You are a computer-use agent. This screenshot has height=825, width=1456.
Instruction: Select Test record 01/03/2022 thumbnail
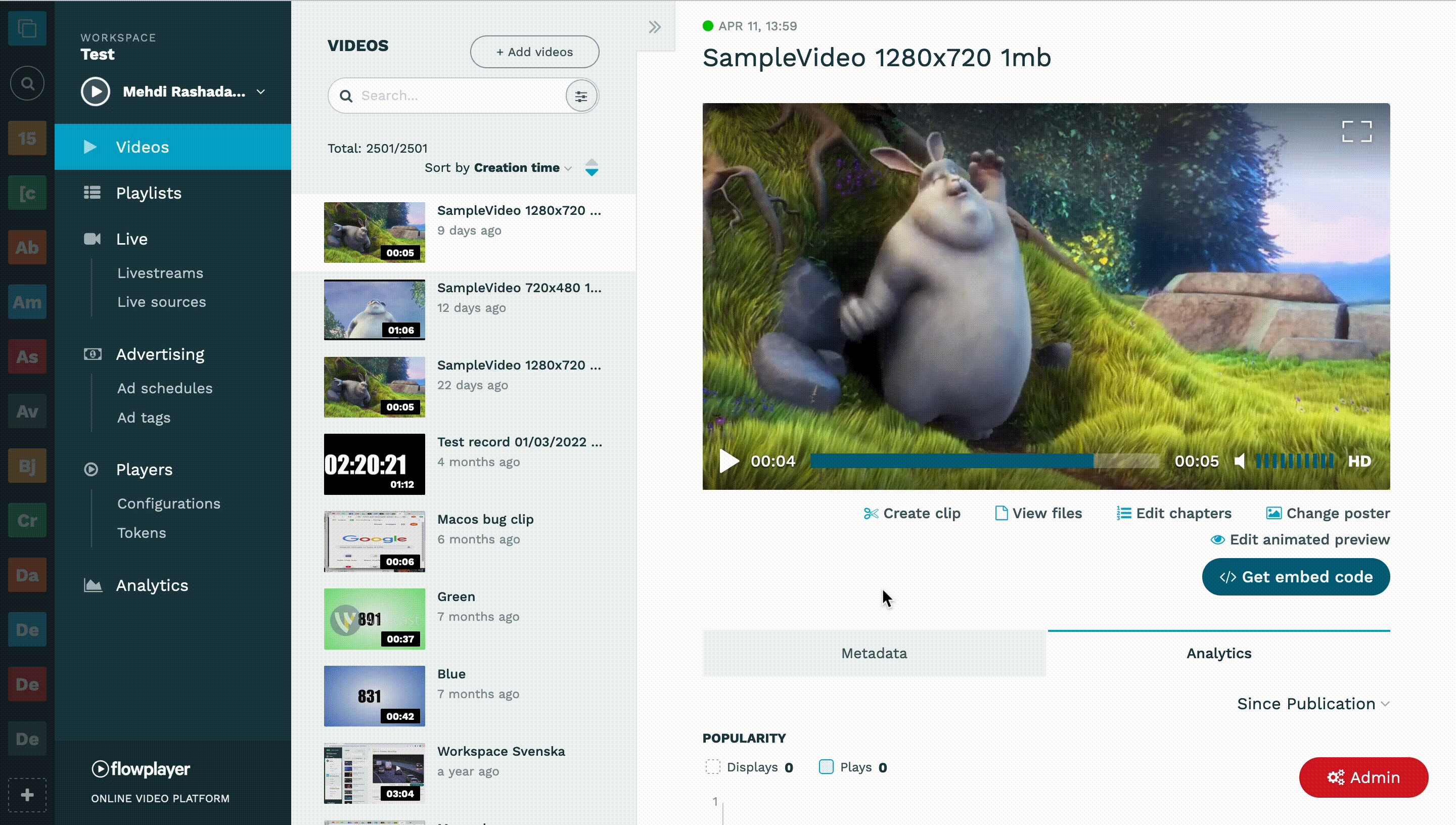pyautogui.click(x=375, y=464)
